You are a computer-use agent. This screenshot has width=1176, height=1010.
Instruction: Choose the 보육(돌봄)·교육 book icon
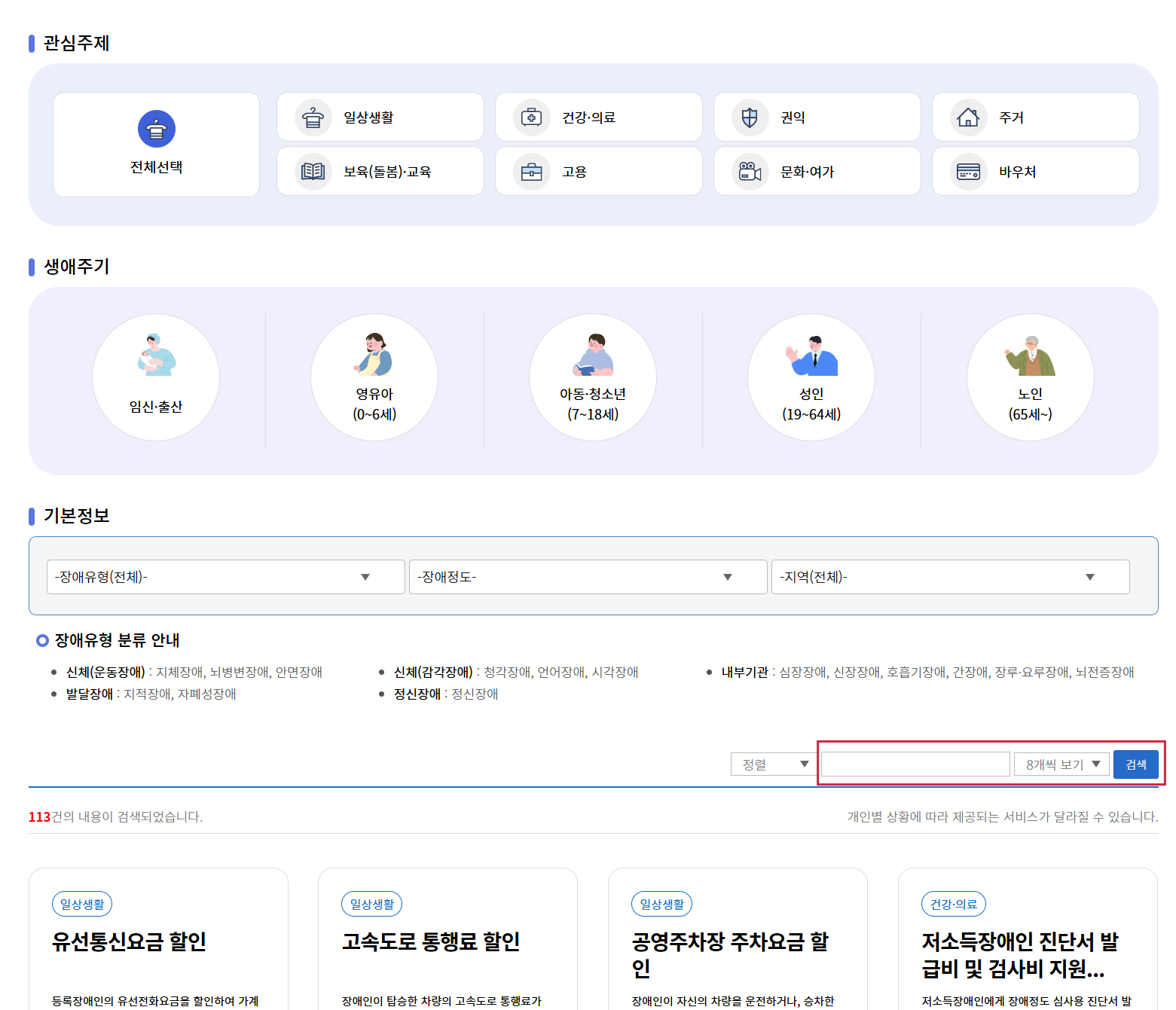pyautogui.click(x=313, y=172)
